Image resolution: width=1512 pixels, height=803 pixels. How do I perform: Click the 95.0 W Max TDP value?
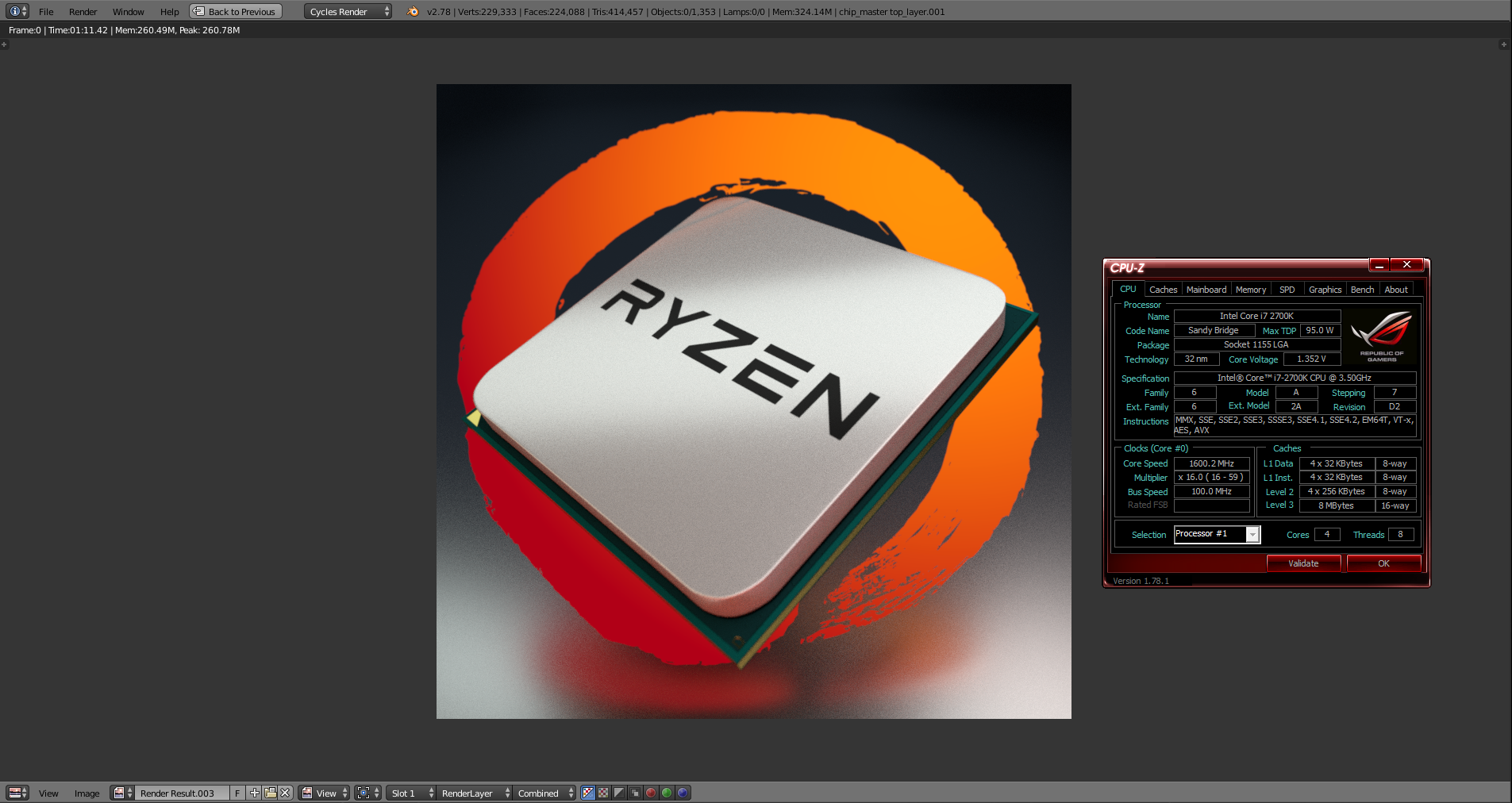coord(1320,330)
